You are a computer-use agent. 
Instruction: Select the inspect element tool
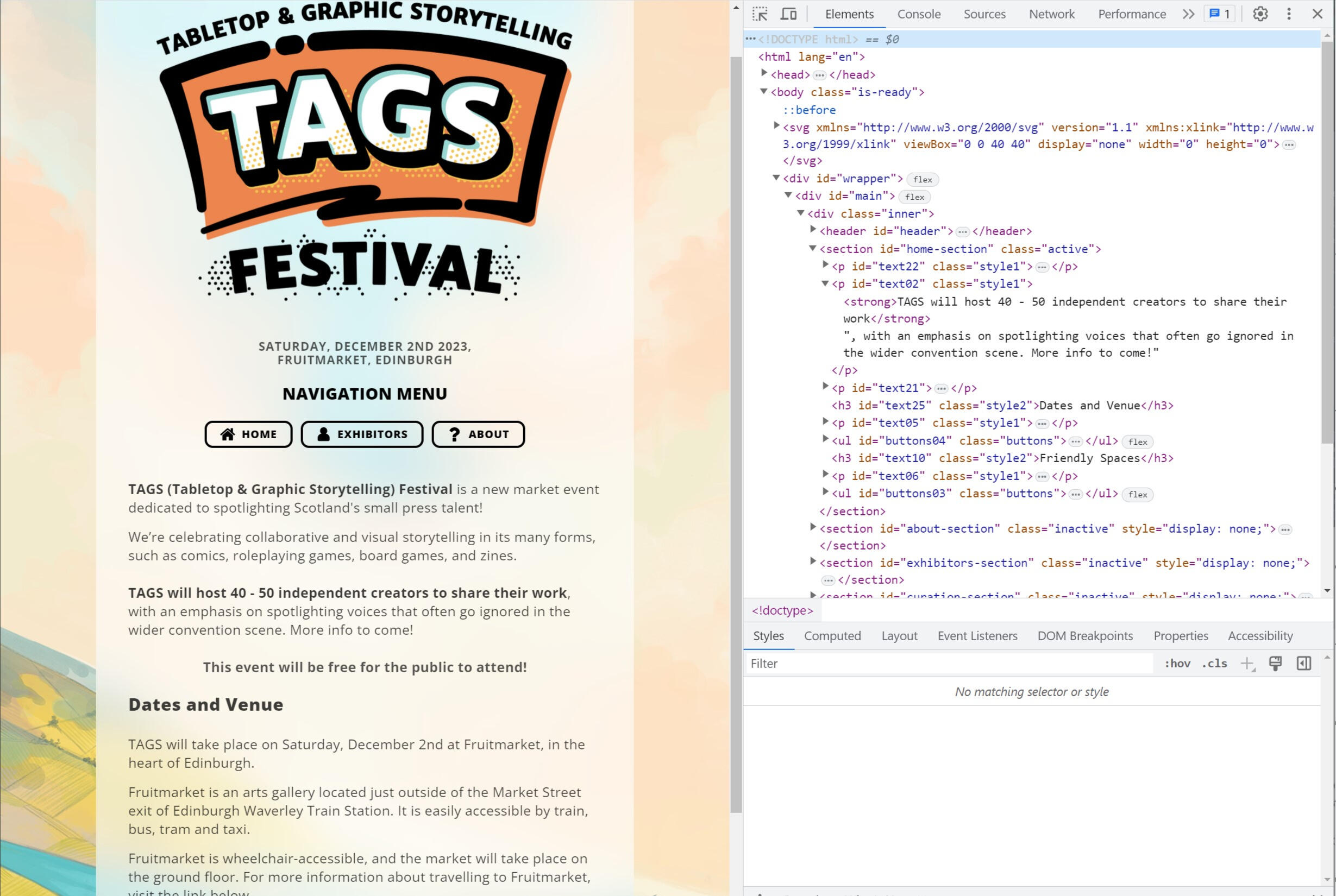(x=759, y=14)
